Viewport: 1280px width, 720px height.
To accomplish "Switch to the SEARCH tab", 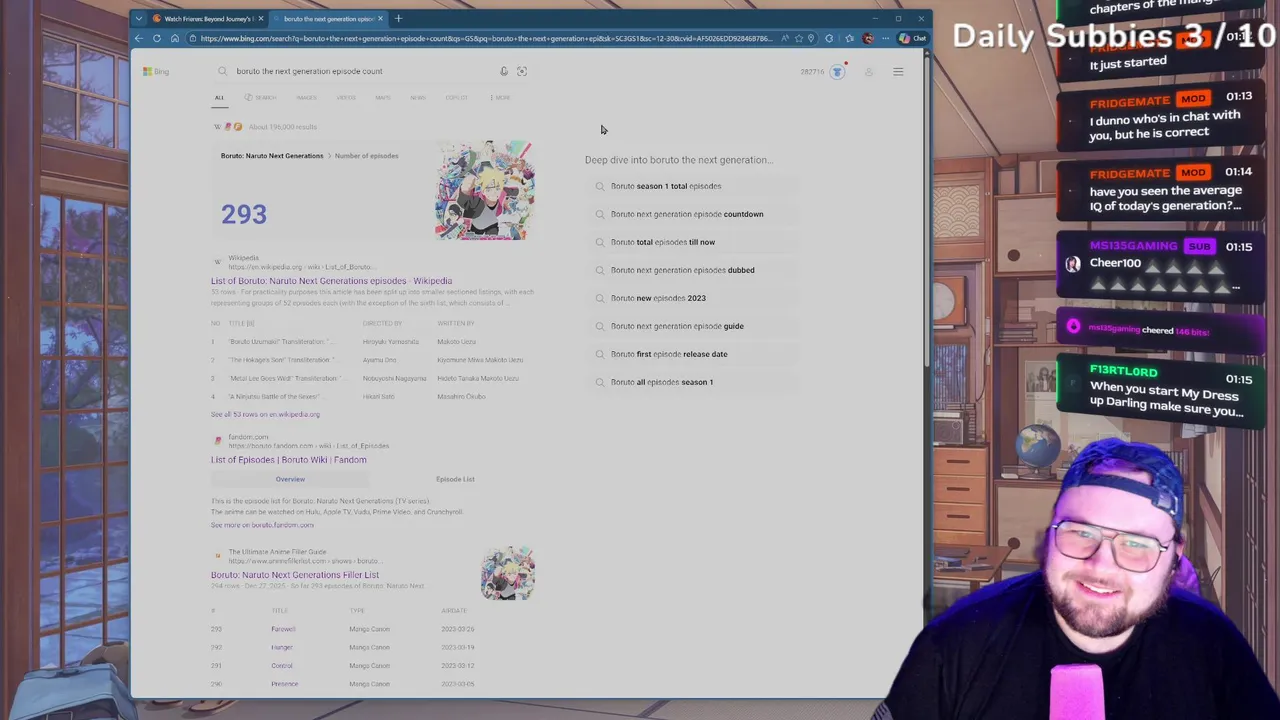I will coord(261,97).
